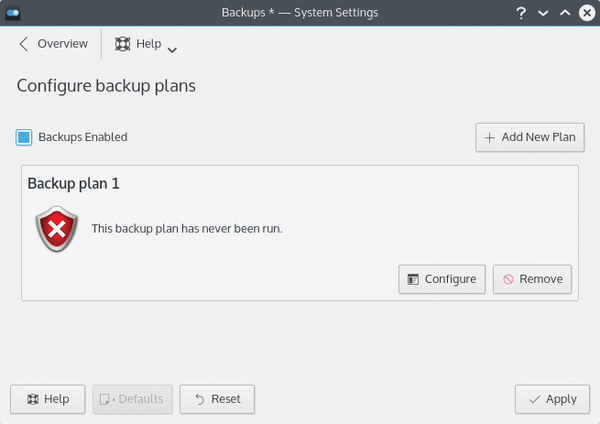Click the undo arrow icon on Reset
The height and width of the screenshot is (424, 600).
[x=200, y=400]
